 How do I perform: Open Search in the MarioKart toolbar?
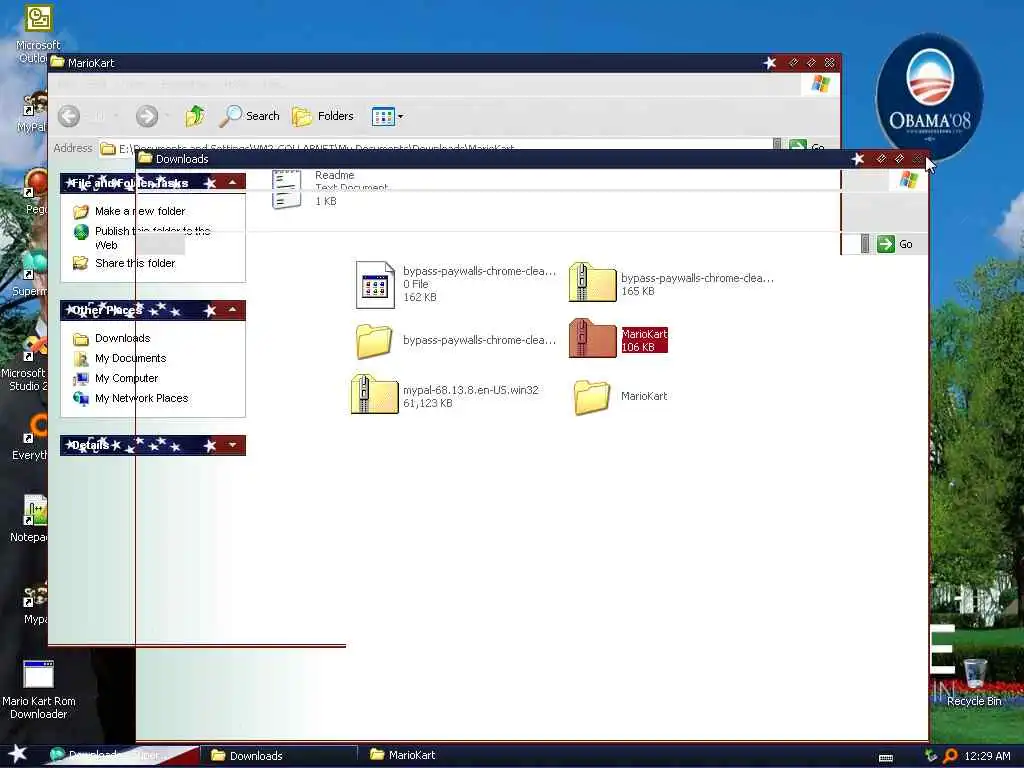click(249, 116)
